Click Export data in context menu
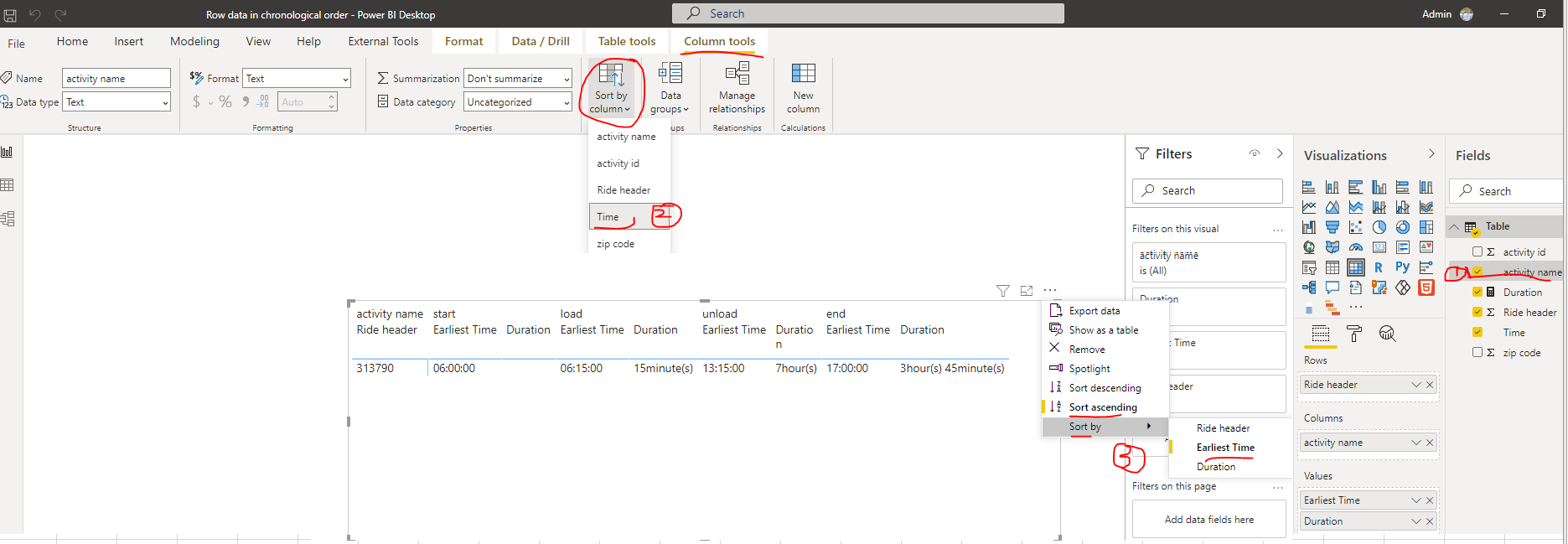The height and width of the screenshot is (544, 1568). tap(1105, 311)
